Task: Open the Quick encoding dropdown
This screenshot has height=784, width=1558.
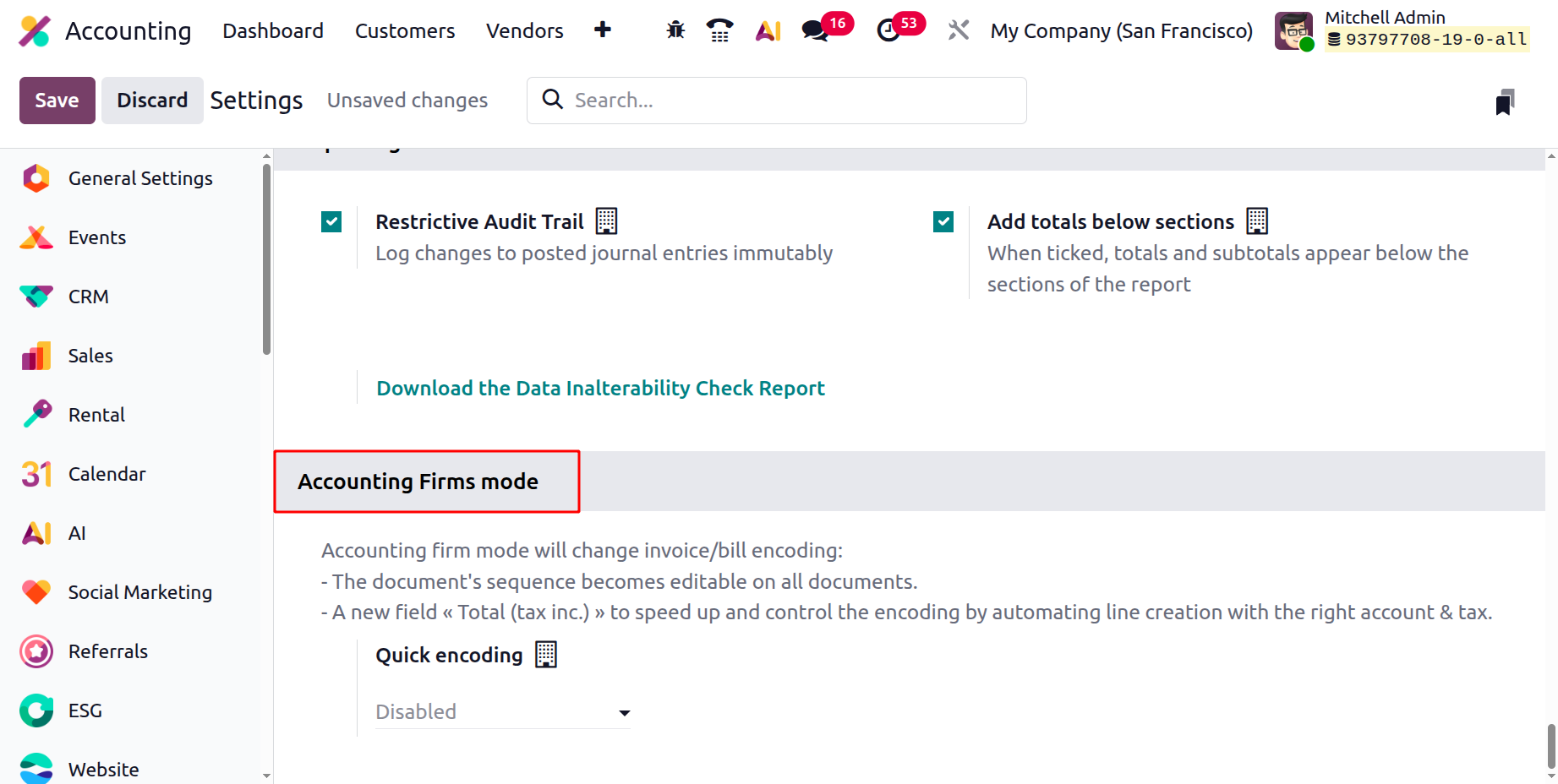Action: [x=503, y=712]
